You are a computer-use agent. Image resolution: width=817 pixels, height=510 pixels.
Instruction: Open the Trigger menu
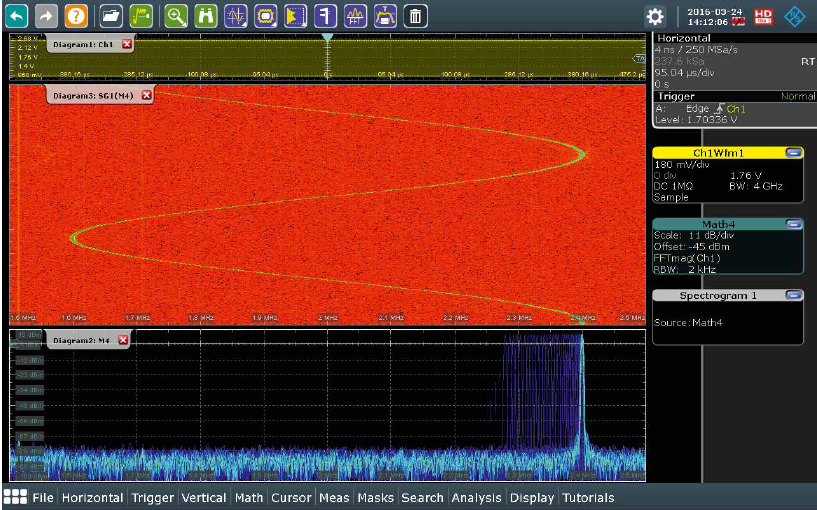point(153,498)
